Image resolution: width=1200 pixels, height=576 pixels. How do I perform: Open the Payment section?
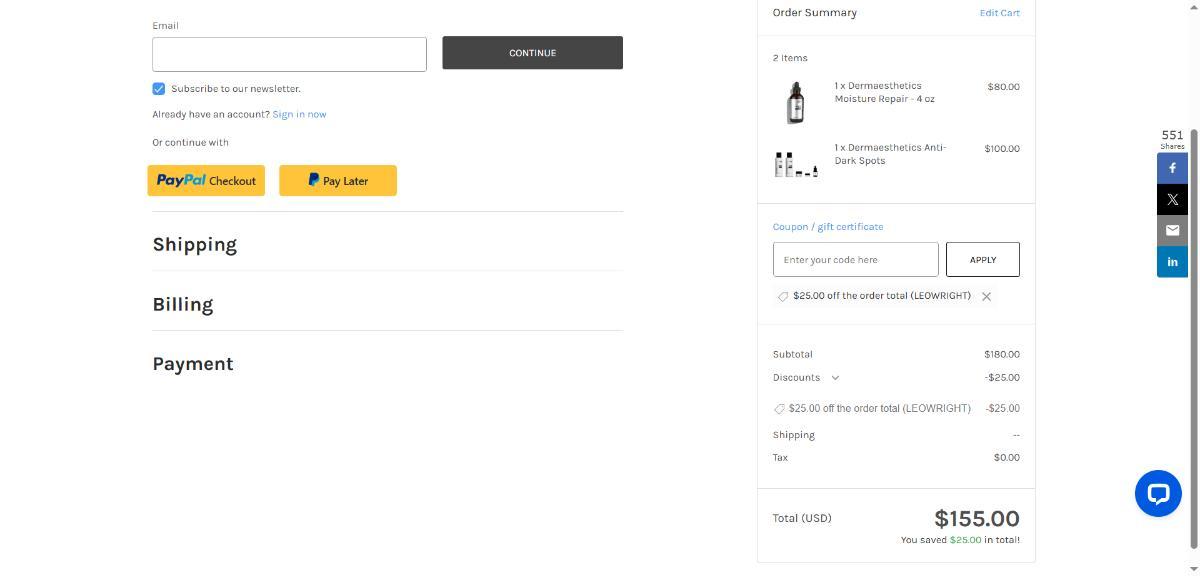tap(193, 364)
